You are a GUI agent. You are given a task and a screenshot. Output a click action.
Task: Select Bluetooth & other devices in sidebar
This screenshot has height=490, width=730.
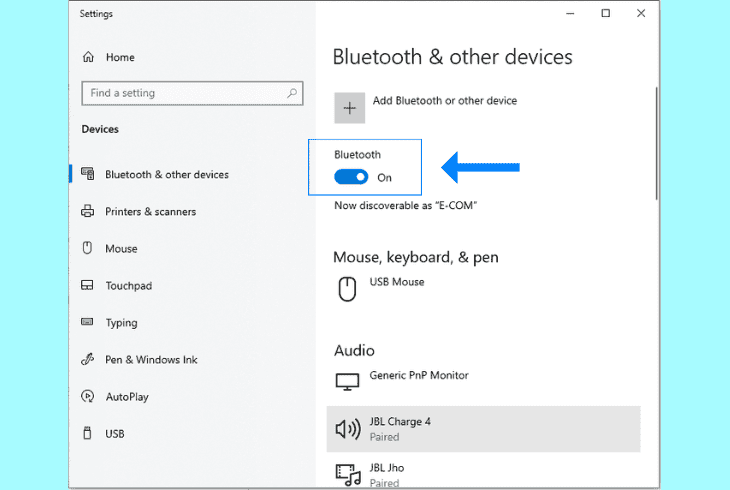point(167,175)
